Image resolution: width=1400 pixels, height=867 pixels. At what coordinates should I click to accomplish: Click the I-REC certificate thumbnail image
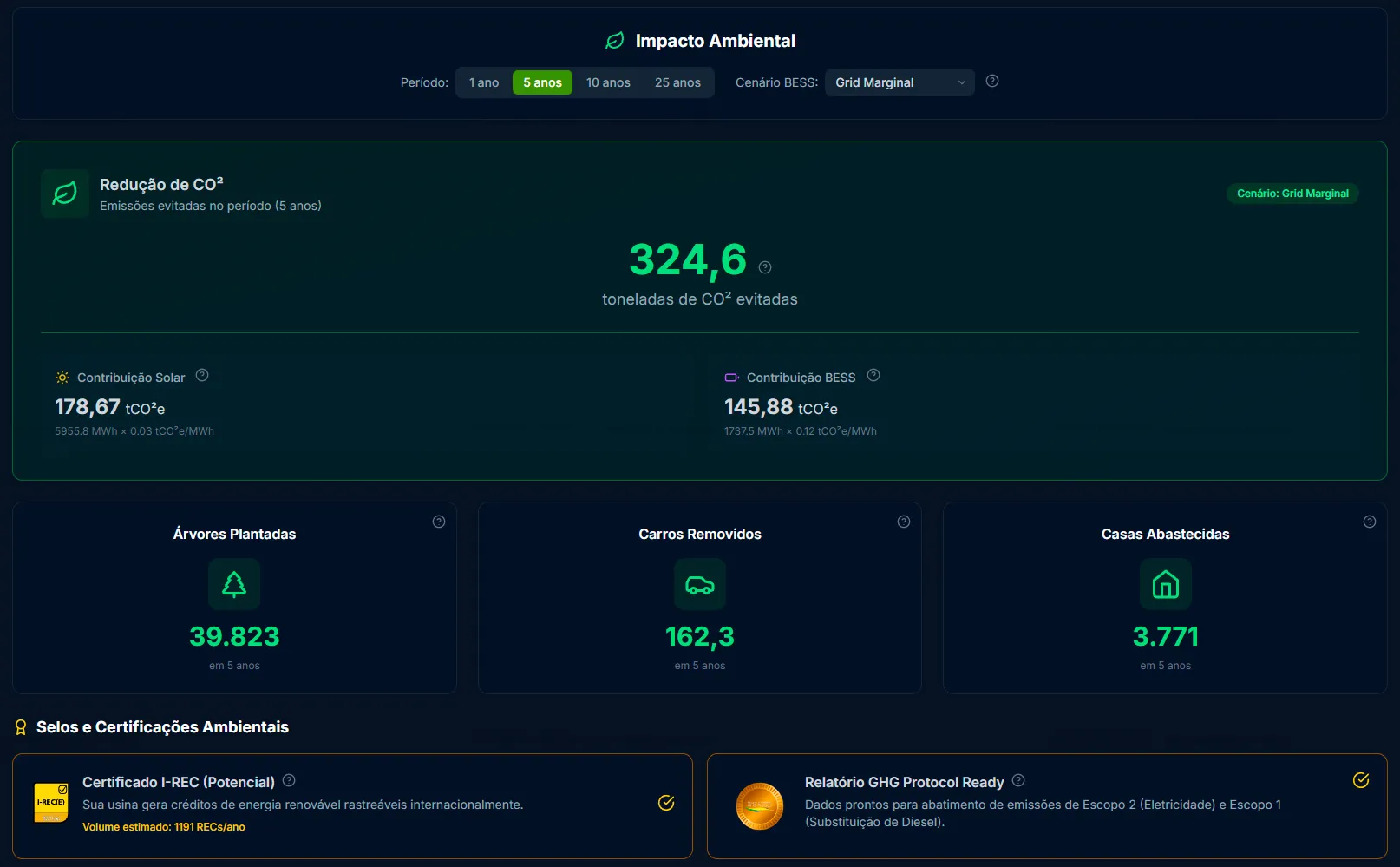[51, 803]
